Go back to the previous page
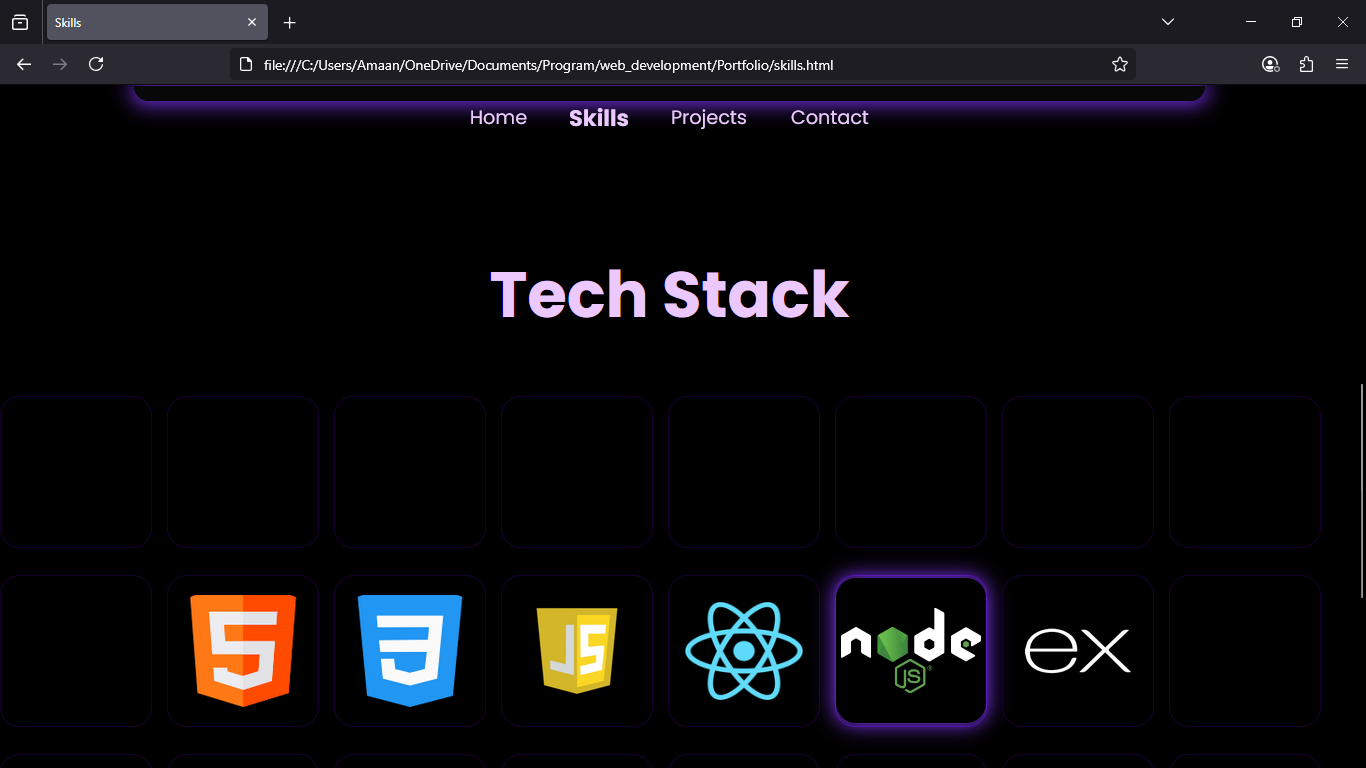The height and width of the screenshot is (768, 1366). (24, 64)
